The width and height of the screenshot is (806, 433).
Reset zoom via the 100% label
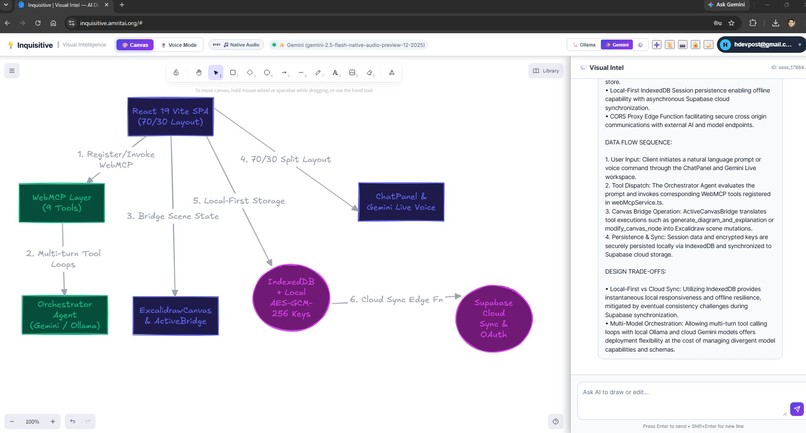click(x=32, y=422)
